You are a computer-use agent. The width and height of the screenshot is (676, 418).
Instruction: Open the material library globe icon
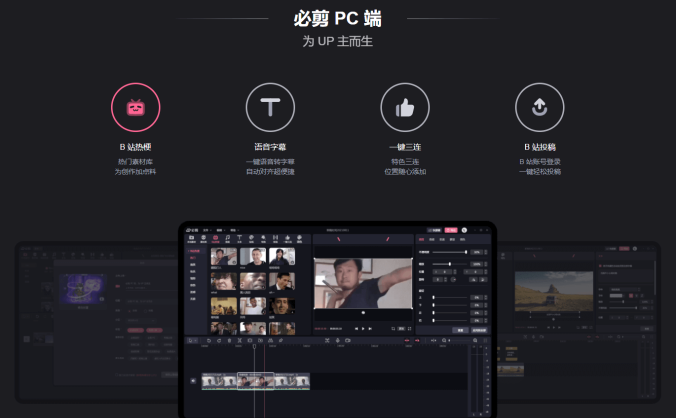pyautogui.click(x=203, y=239)
